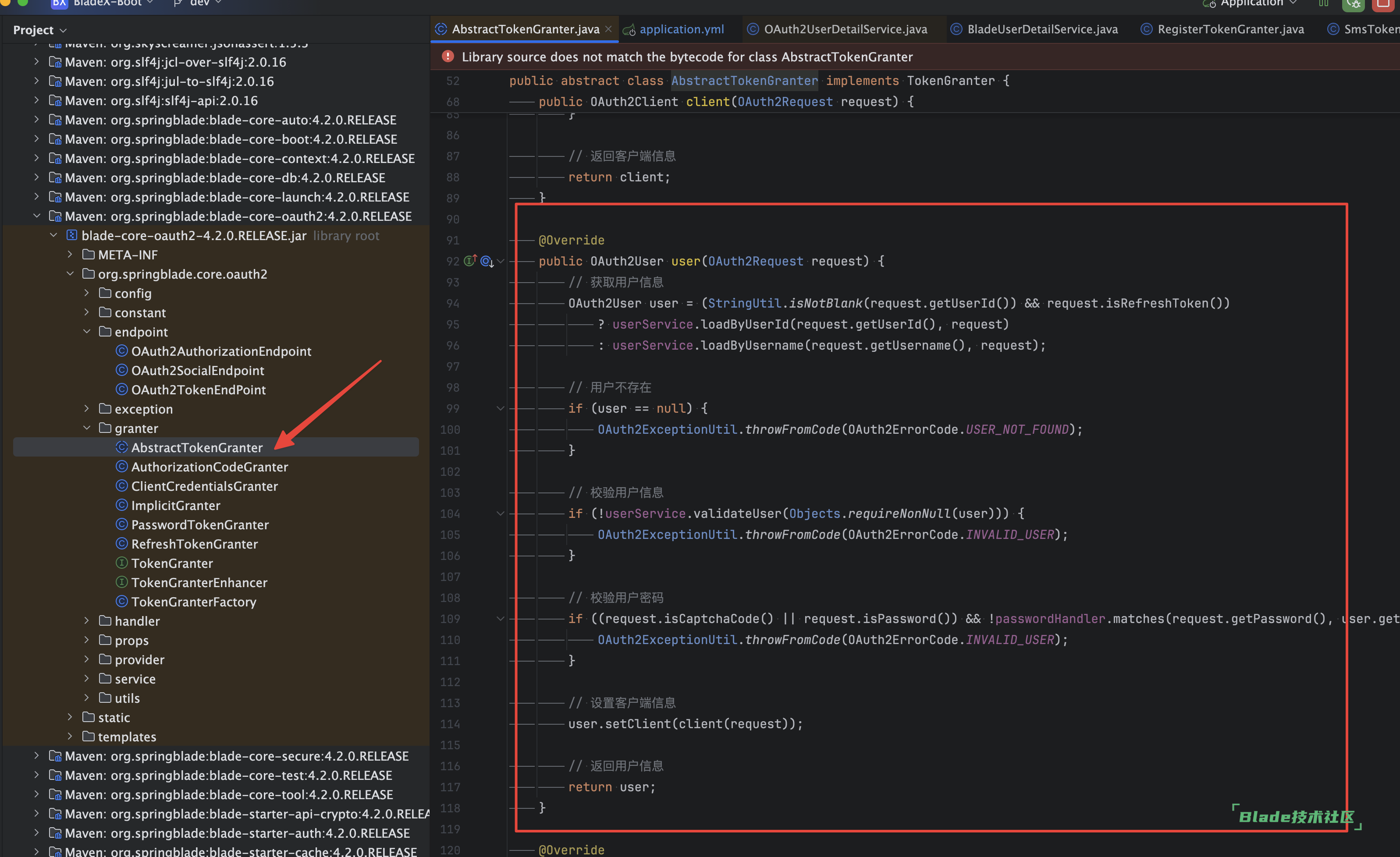Open AbstractTokenGranter class in project tree
This screenshot has width=1400, height=857.
coord(197,447)
